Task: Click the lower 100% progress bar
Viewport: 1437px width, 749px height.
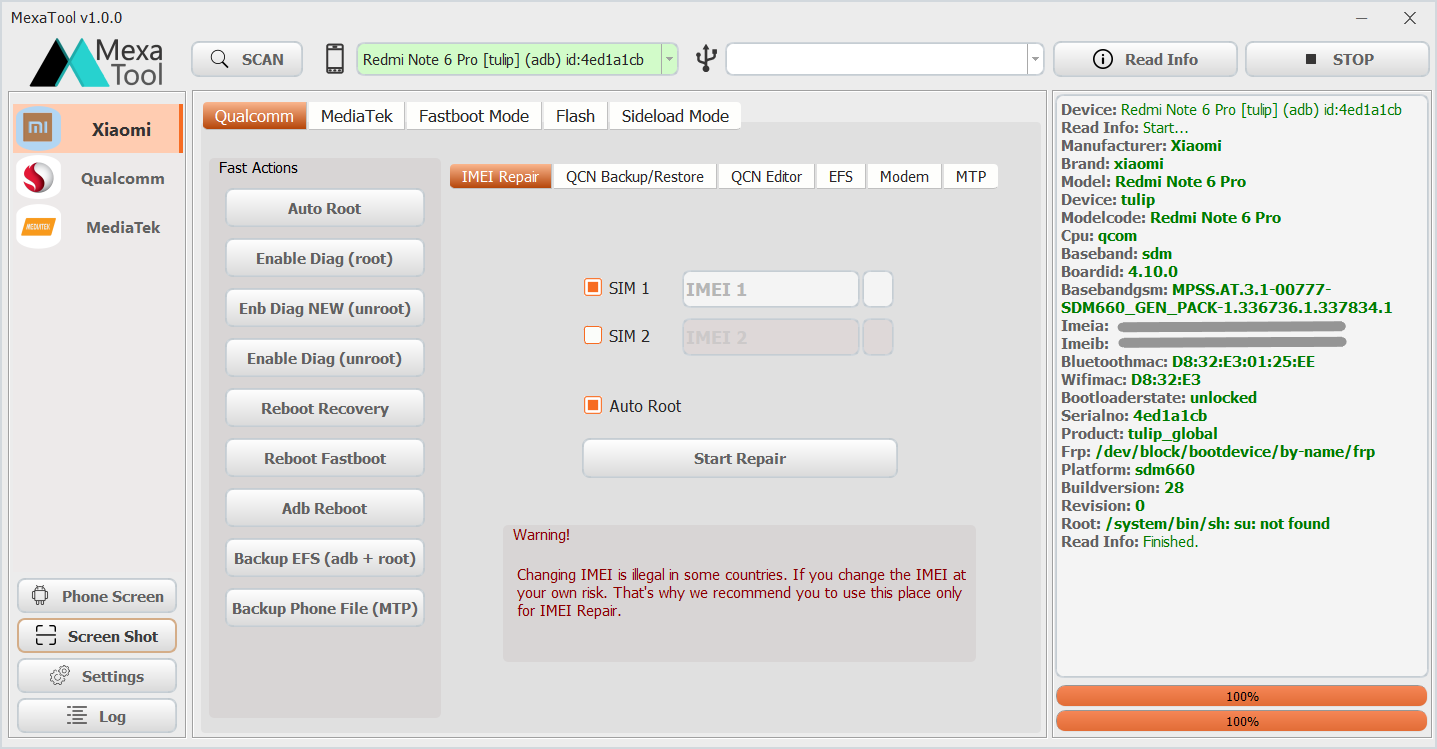Action: pyautogui.click(x=1242, y=721)
